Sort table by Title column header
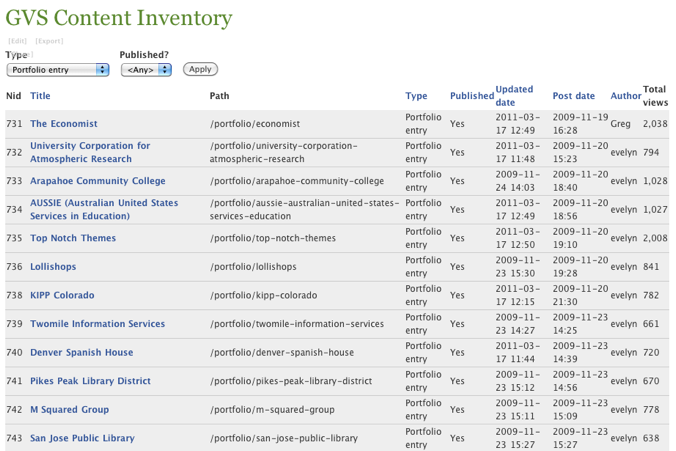The image size is (676, 451). pyautogui.click(x=40, y=96)
